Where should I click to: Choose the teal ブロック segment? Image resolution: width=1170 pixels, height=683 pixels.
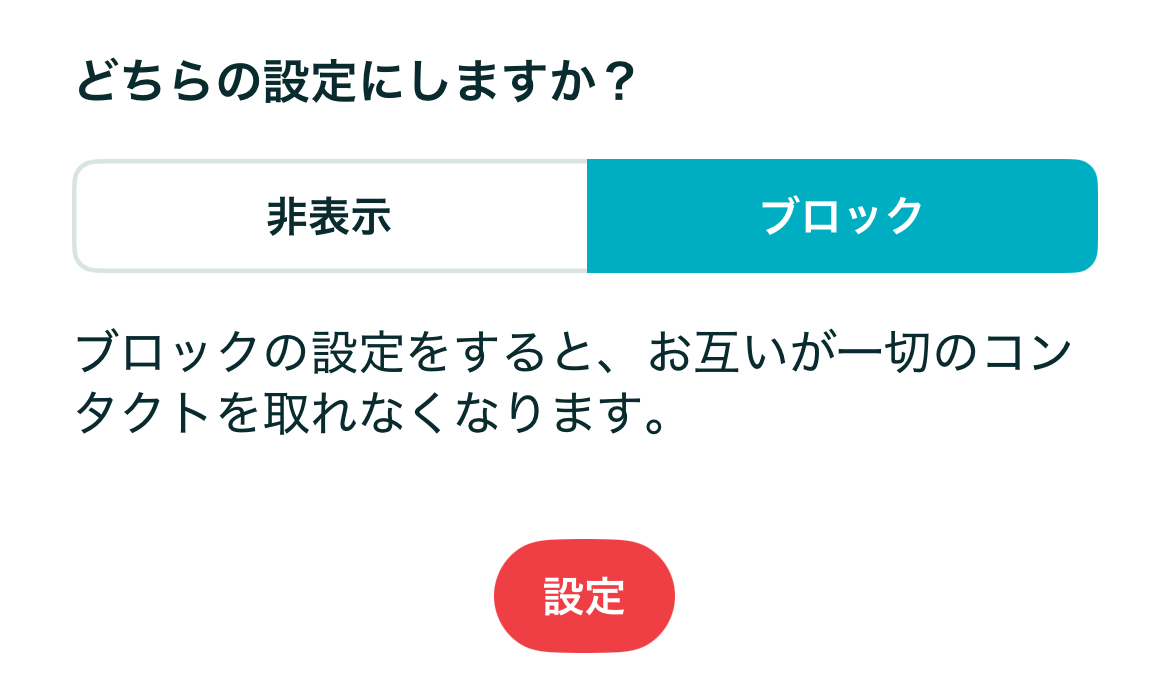pyautogui.click(x=842, y=216)
